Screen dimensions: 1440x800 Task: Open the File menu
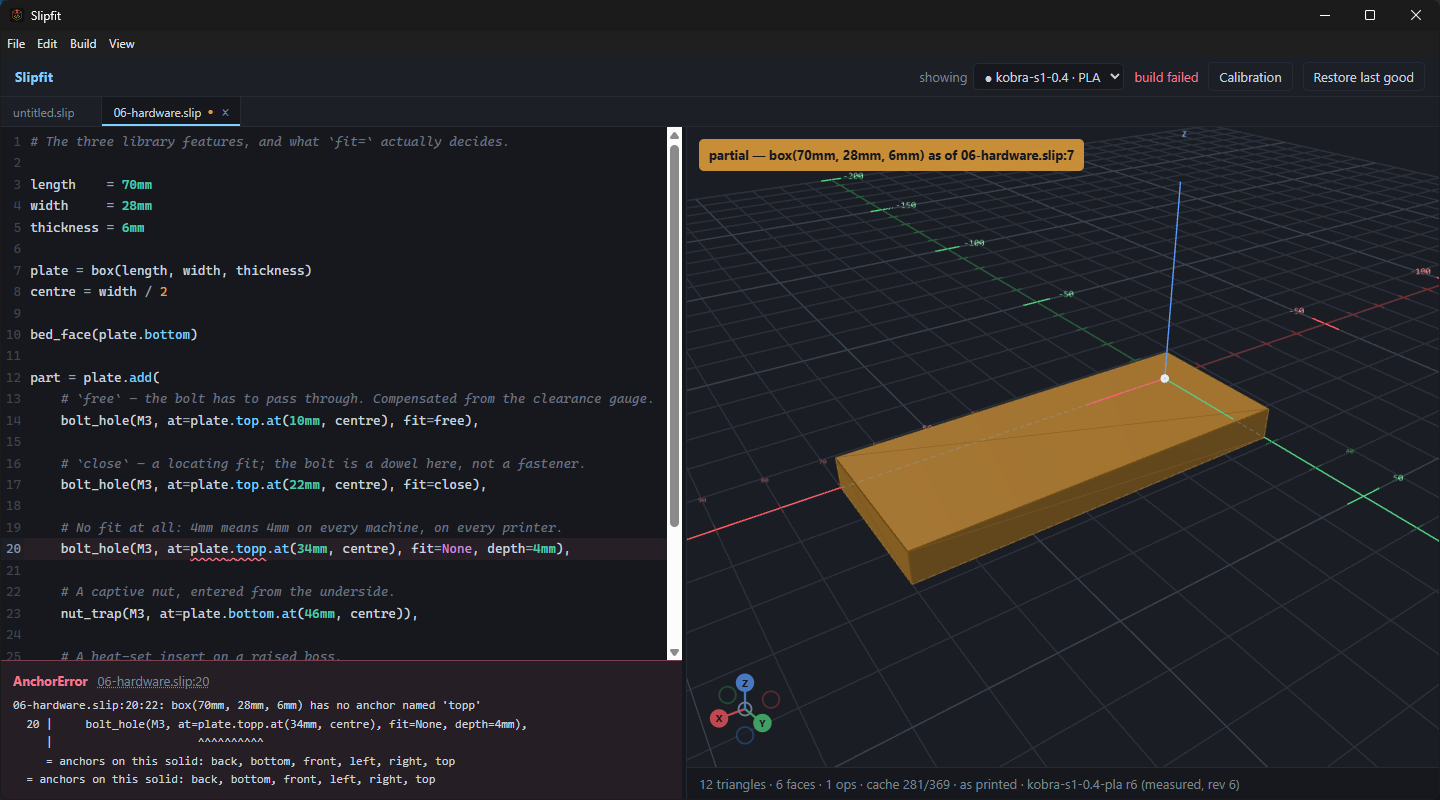tap(16, 44)
